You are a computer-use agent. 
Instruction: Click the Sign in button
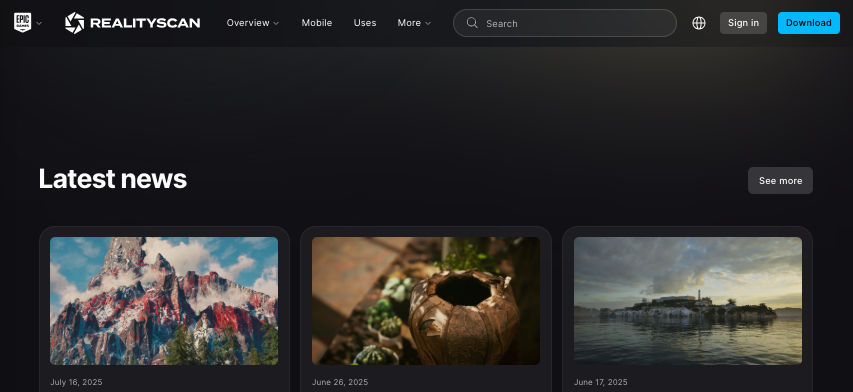pos(743,23)
